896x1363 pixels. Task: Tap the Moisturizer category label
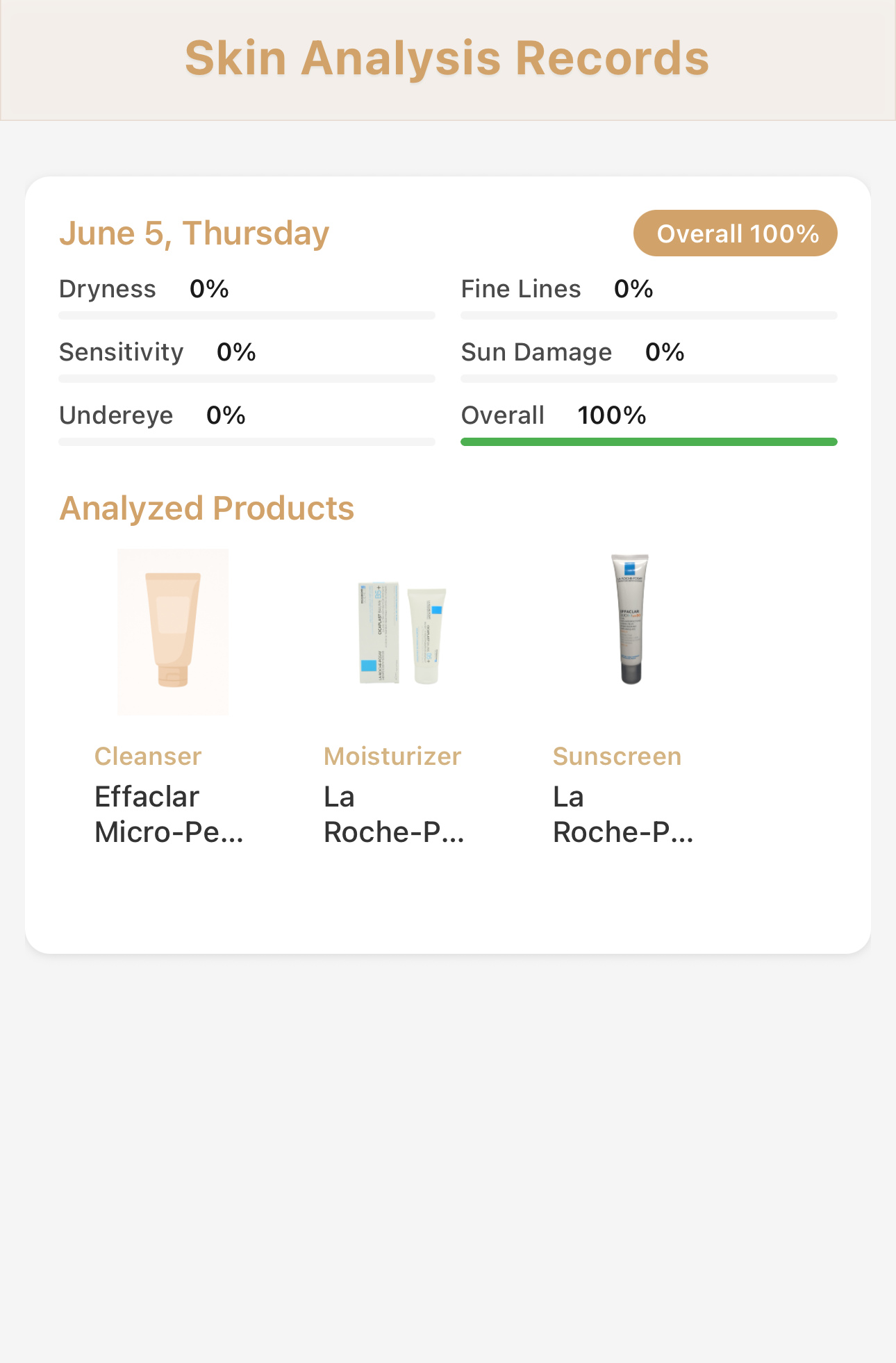pos(392,756)
